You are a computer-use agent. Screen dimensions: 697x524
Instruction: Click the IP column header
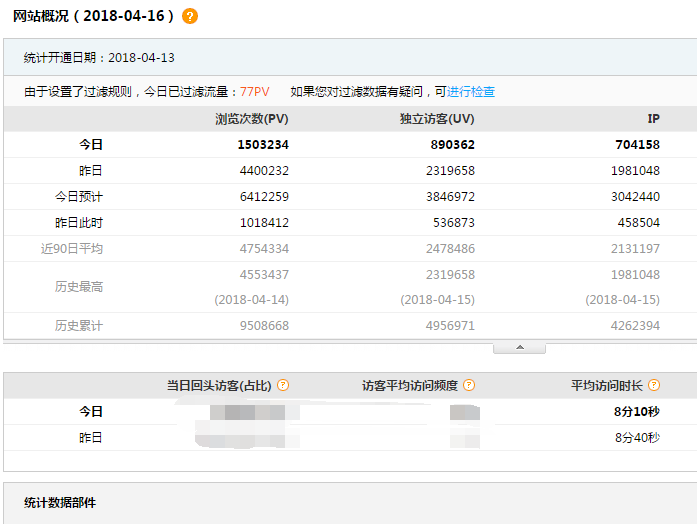click(x=653, y=119)
